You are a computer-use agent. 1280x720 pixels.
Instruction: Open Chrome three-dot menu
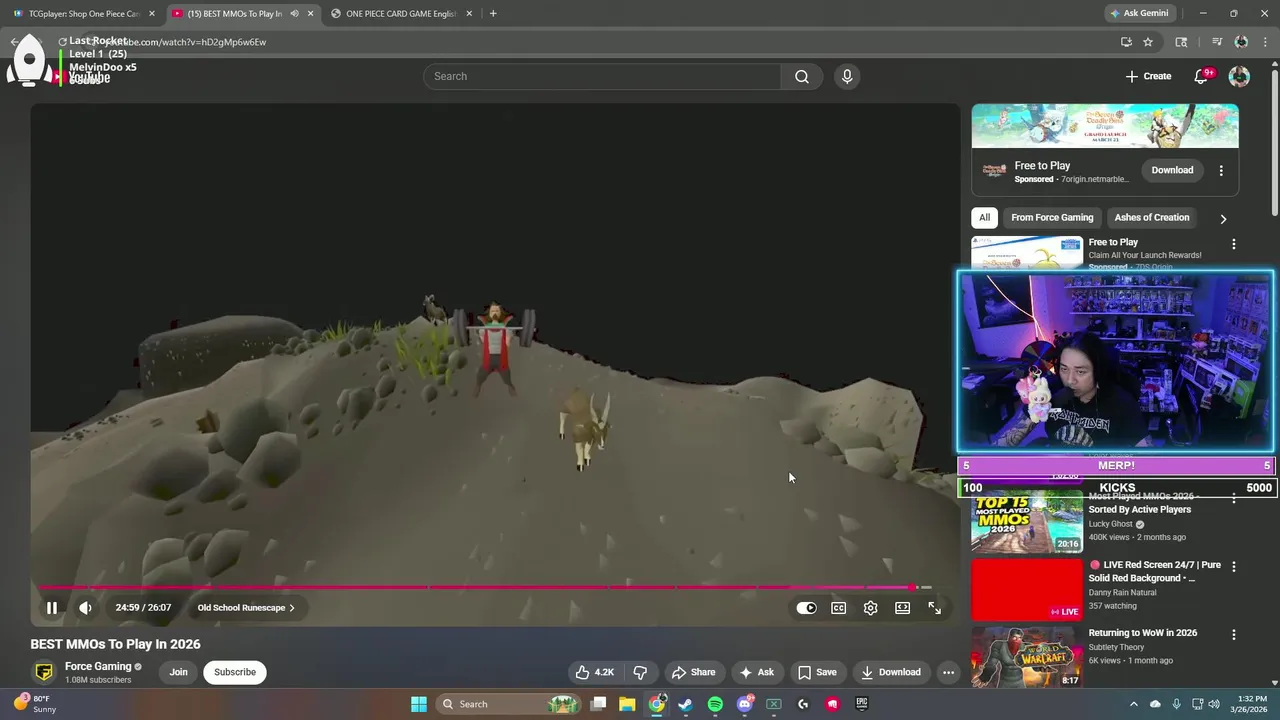pyautogui.click(x=1264, y=42)
